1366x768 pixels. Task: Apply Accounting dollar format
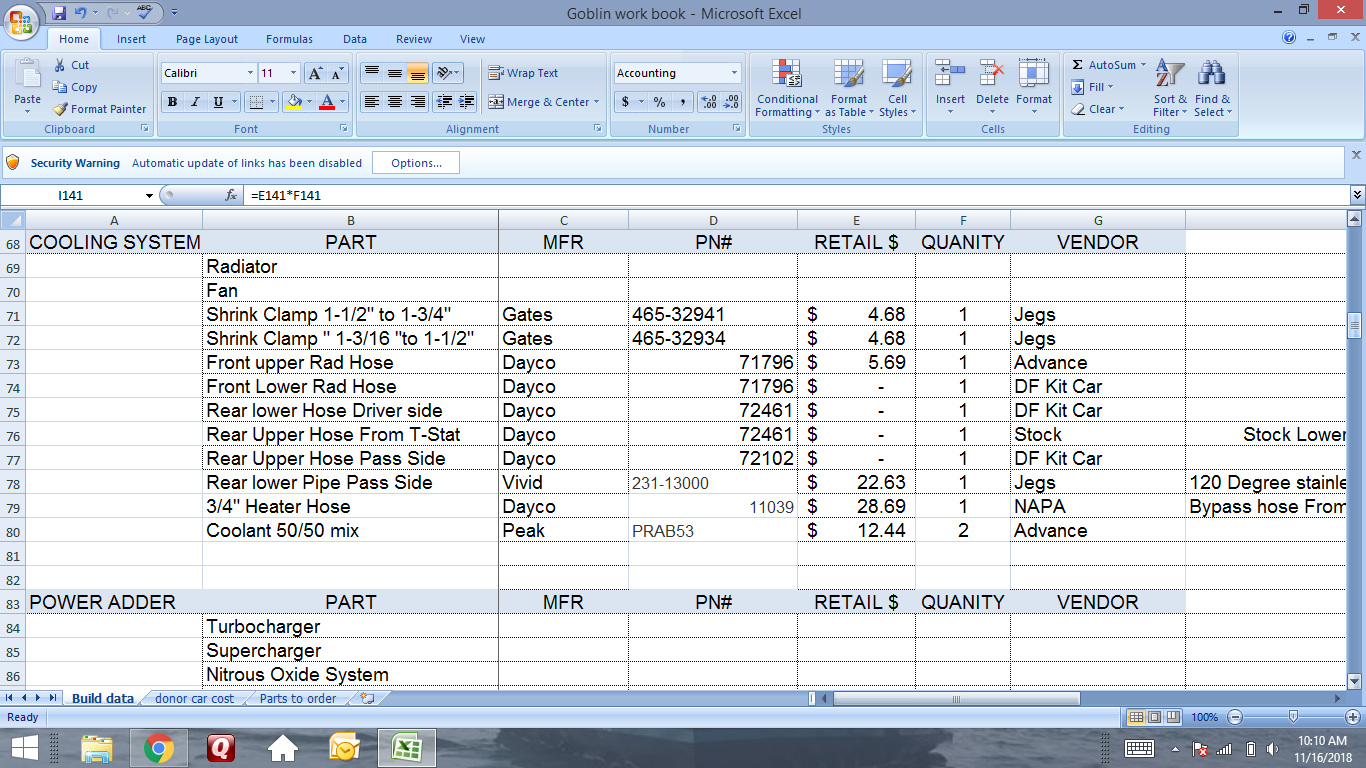tap(626, 102)
